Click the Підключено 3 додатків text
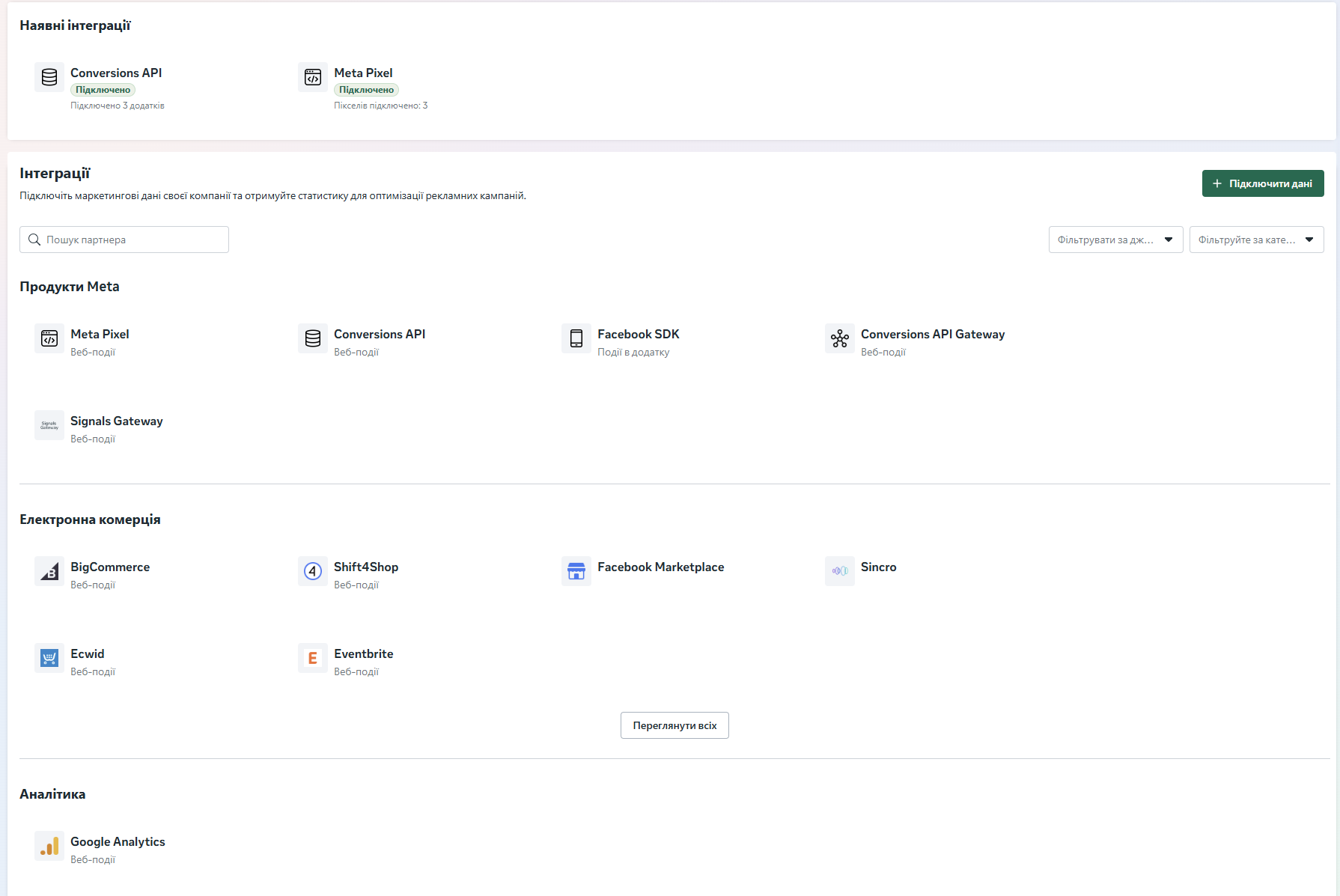Viewport: 1340px width, 896px height. pyautogui.click(x=118, y=106)
